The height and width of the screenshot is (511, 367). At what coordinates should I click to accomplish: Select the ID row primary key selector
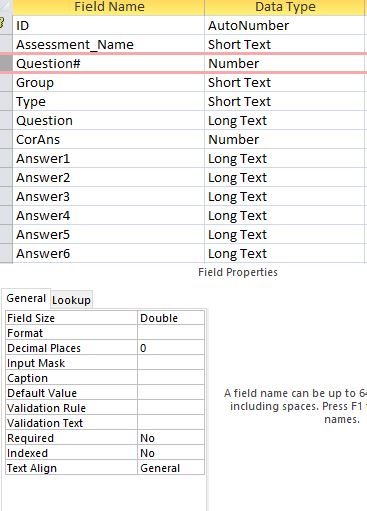pyautogui.click(x=6, y=25)
